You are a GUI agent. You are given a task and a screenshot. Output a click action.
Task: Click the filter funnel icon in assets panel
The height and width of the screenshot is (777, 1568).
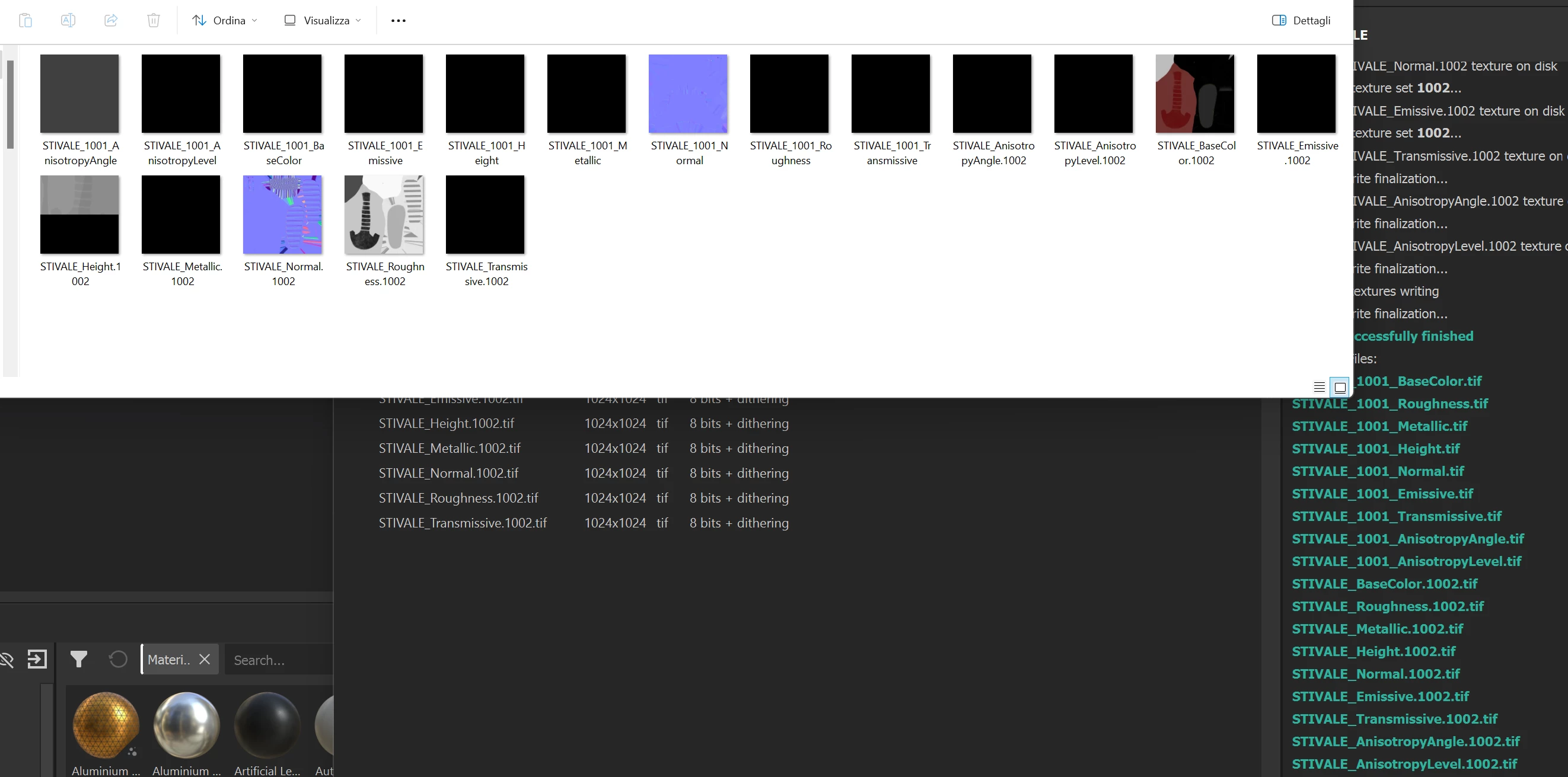(x=78, y=659)
